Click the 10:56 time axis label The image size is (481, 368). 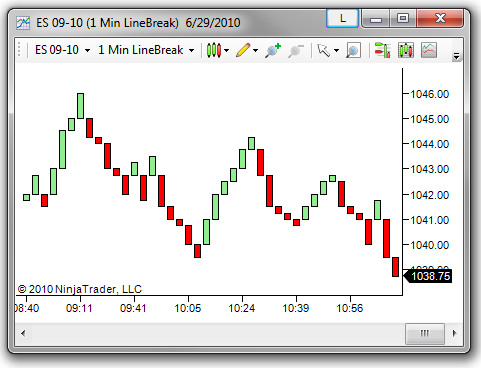[x=350, y=308]
